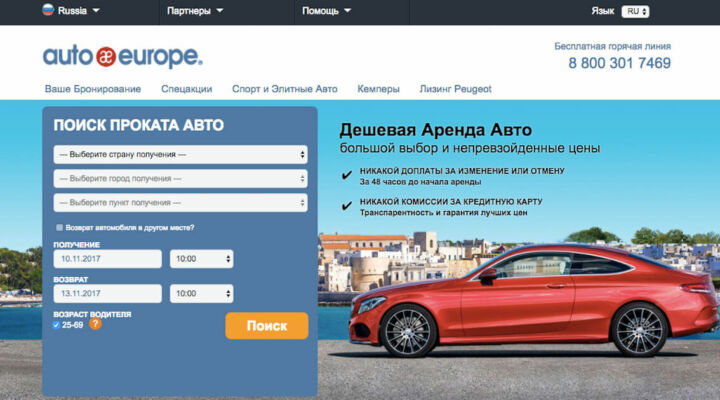Go to Ваше Бронирование page

tap(93, 89)
